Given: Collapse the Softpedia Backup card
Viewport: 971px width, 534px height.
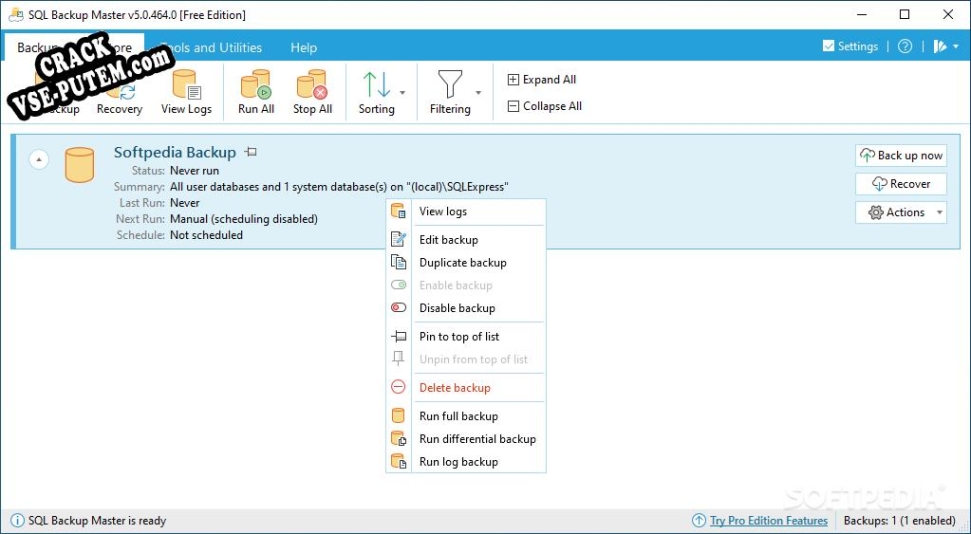Looking at the screenshot, I should pyautogui.click(x=38, y=159).
